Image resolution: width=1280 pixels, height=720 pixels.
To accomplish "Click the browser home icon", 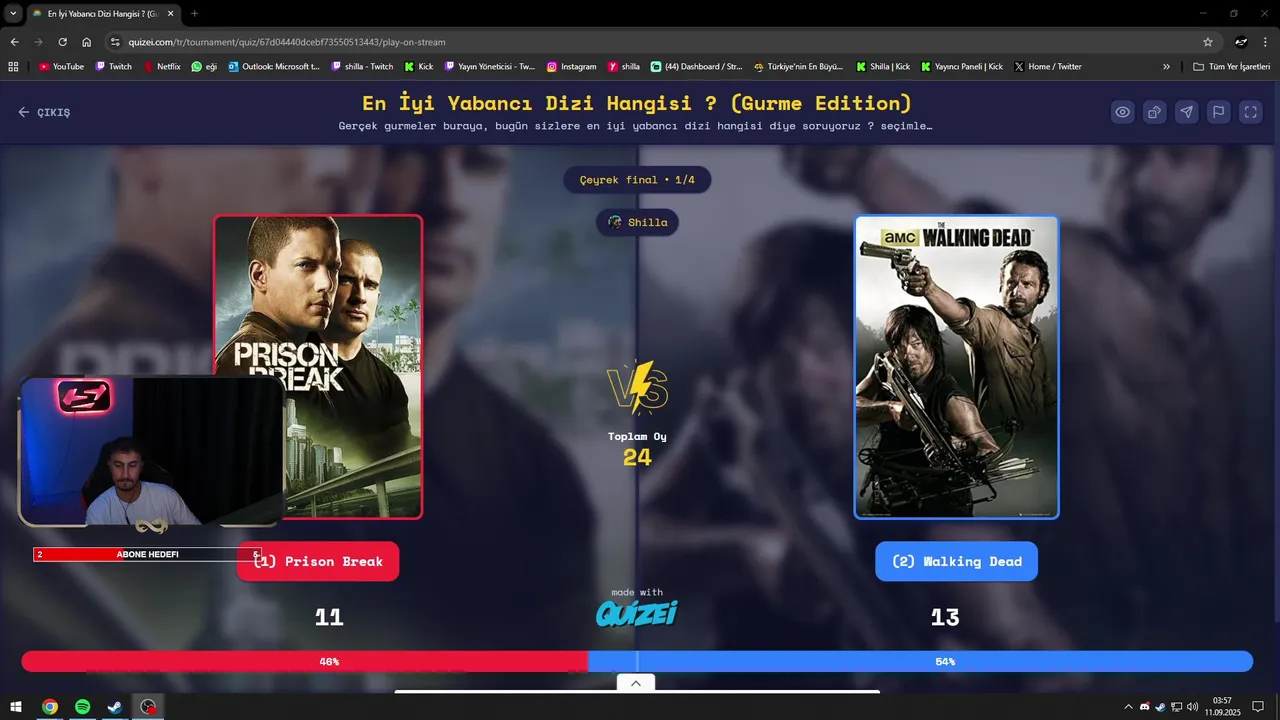I will point(86,42).
